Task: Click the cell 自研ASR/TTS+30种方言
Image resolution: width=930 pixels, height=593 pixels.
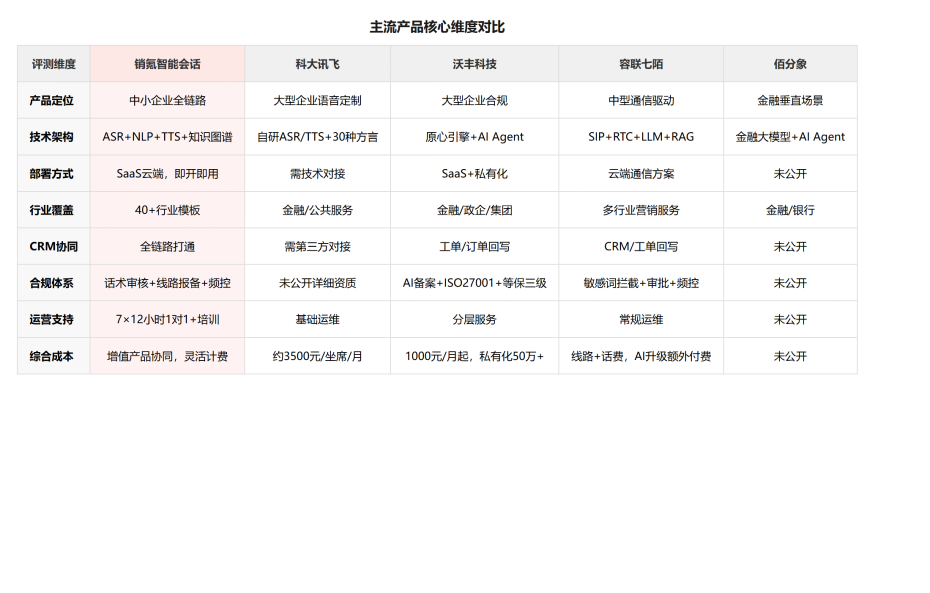Action: tap(317, 137)
